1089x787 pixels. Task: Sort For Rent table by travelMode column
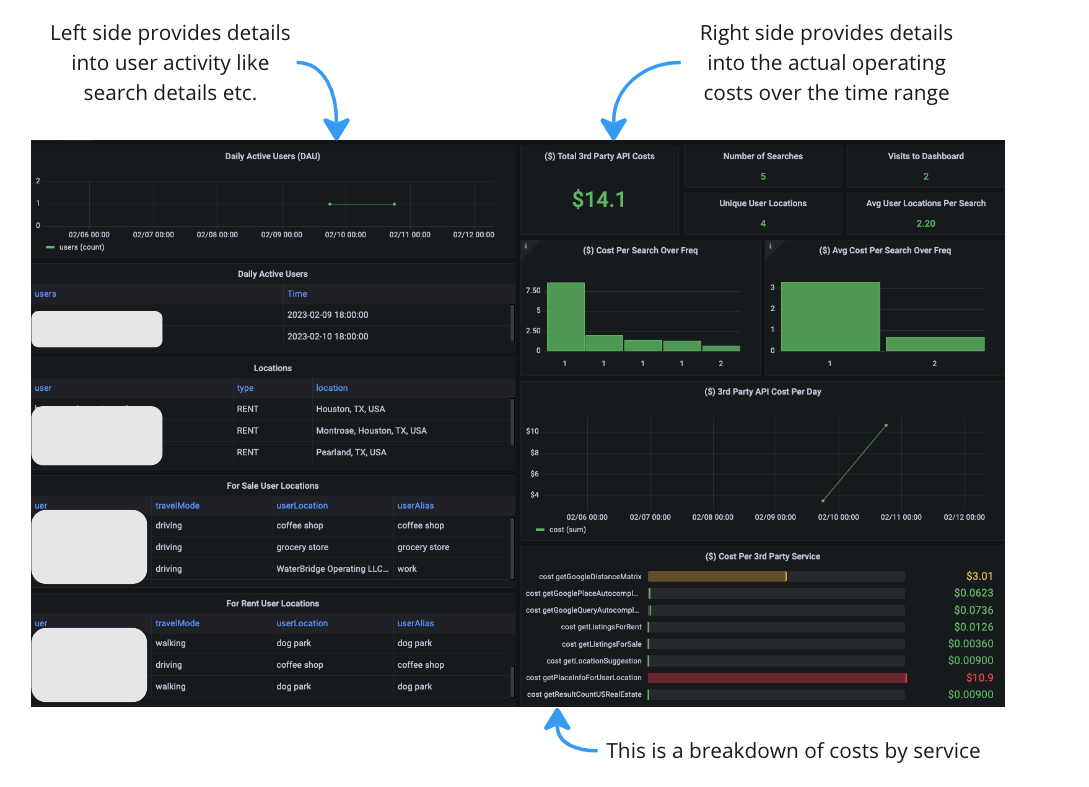[177, 623]
